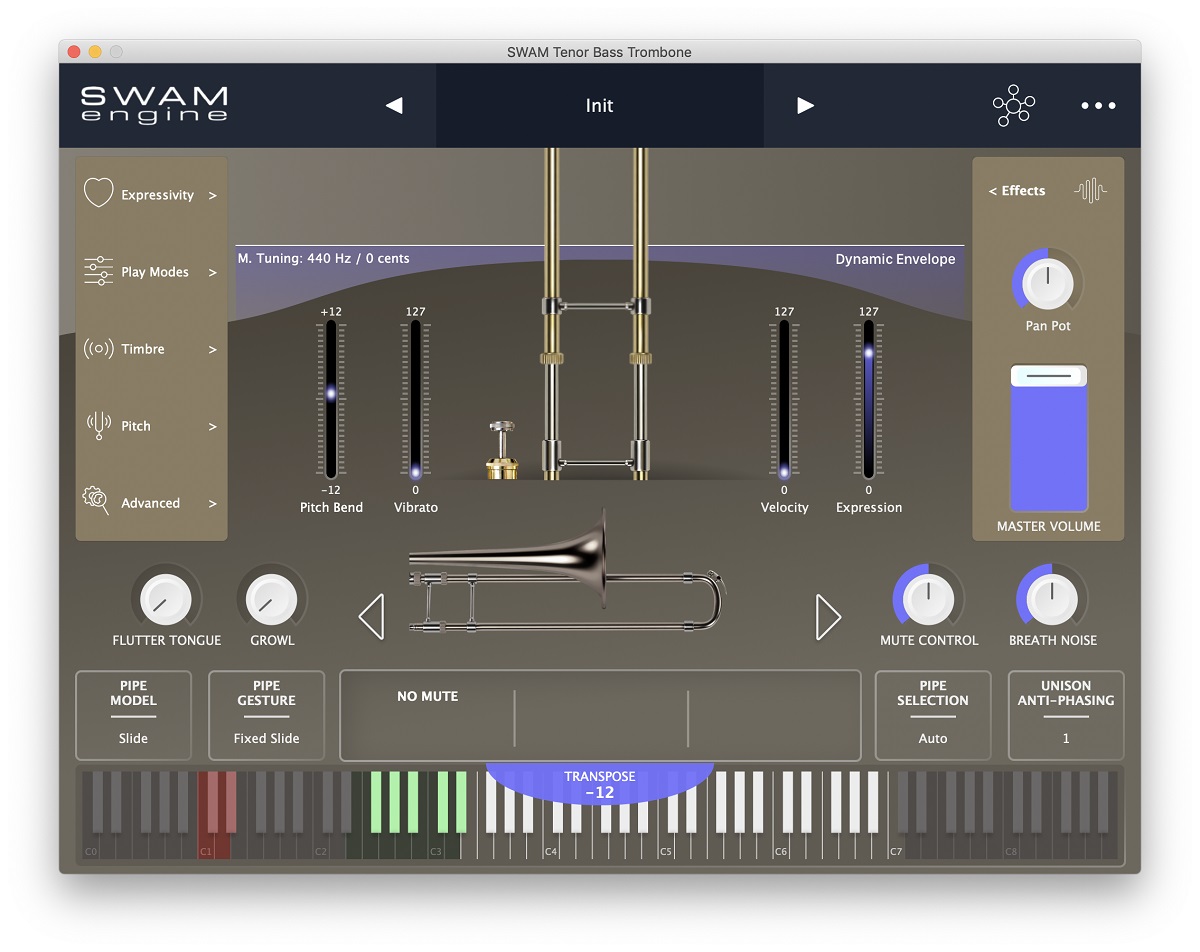Image resolution: width=1200 pixels, height=952 pixels.
Task: Click the red C1 keyswitch key
Action: (206, 845)
